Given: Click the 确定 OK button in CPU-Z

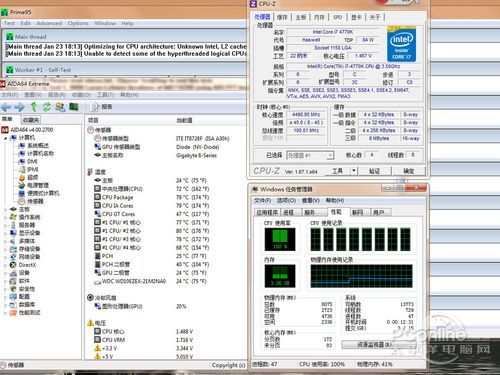Looking at the screenshot, I should [x=409, y=171].
